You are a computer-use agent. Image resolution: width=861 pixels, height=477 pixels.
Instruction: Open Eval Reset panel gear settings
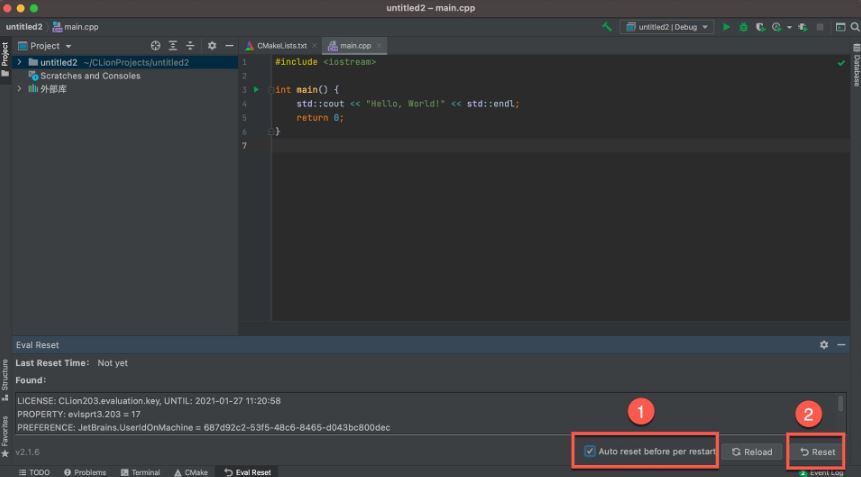pos(824,345)
